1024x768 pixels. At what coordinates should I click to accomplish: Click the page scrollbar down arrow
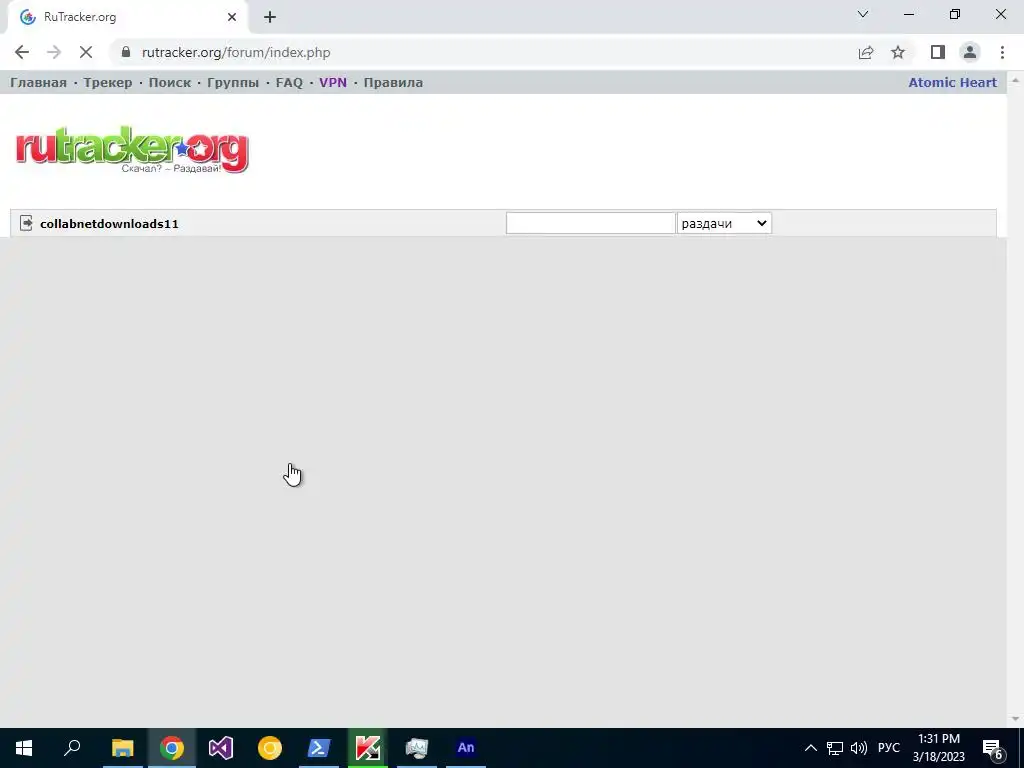[1015, 719]
